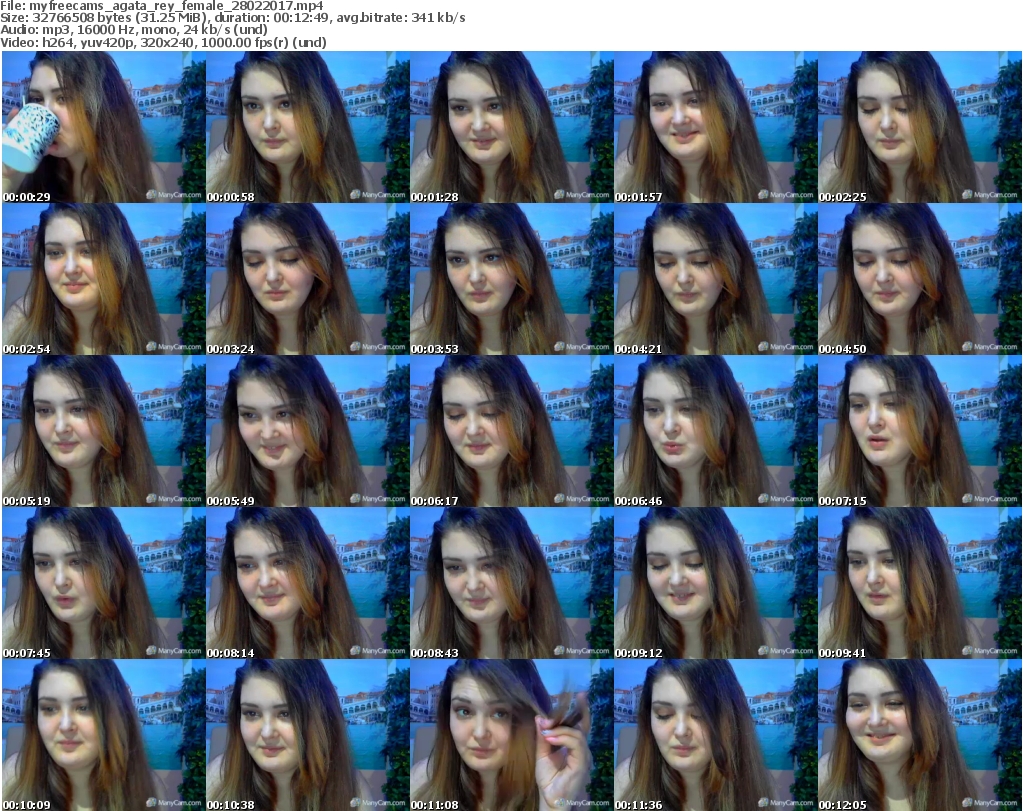Open the frame at 00:03:24
Viewport: 1024px width, 811px height.
pos(308,279)
